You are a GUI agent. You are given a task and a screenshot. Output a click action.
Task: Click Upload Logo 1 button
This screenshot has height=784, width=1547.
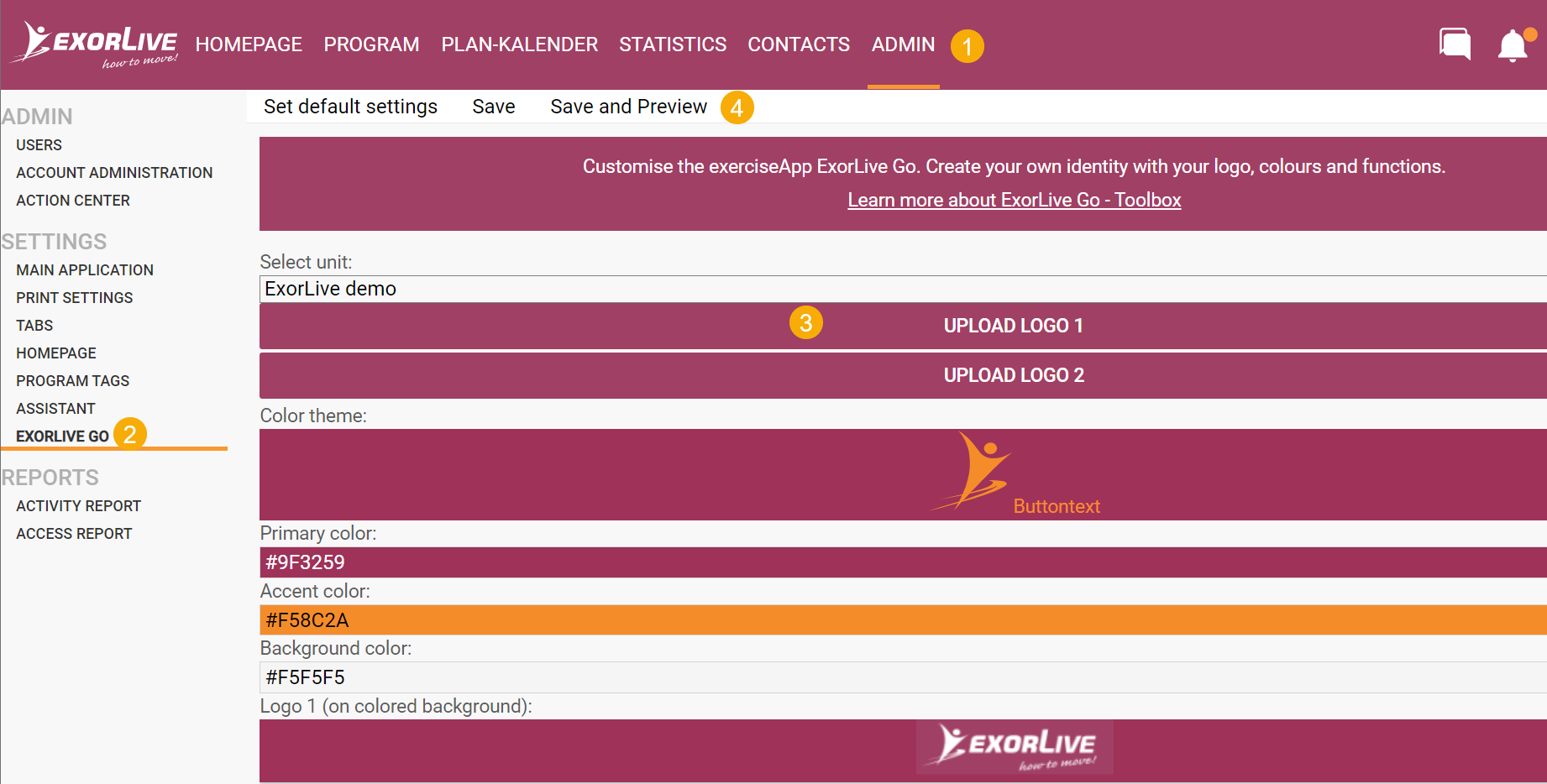click(x=903, y=326)
